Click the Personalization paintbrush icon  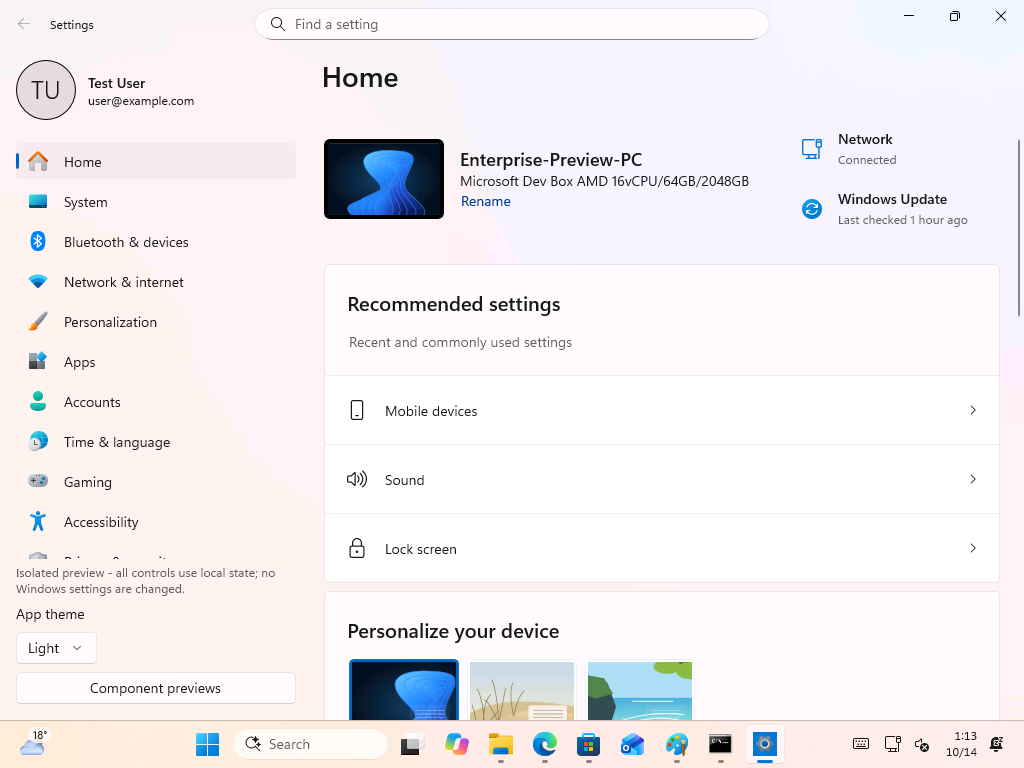38,322
